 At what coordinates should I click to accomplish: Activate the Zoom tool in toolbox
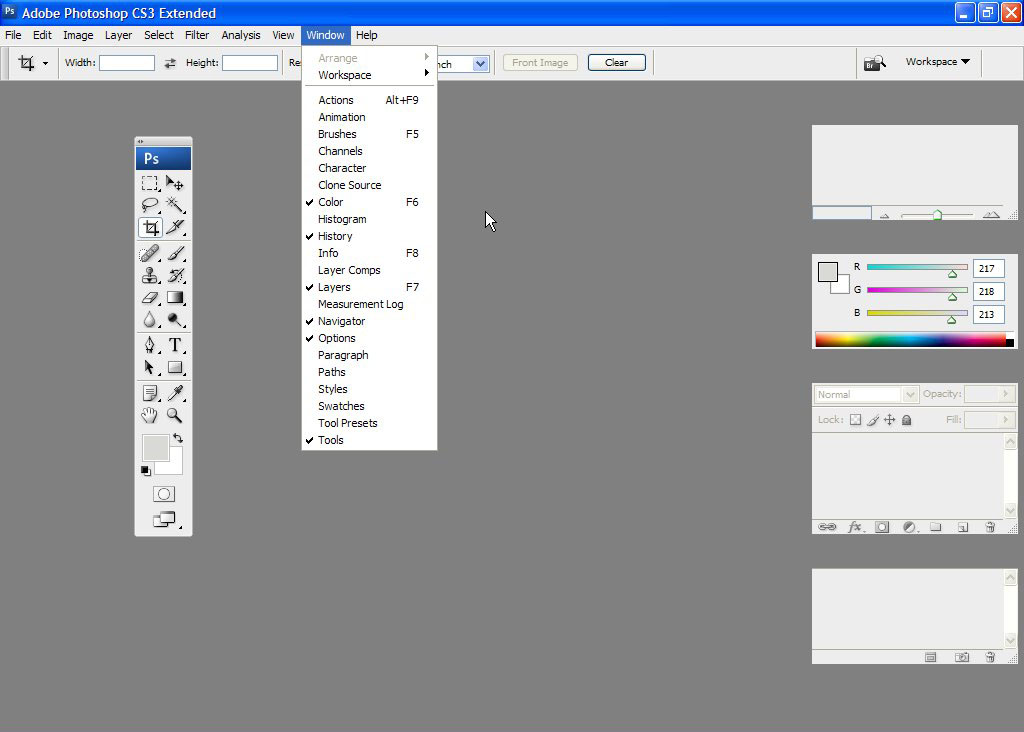tap(175, 415)
